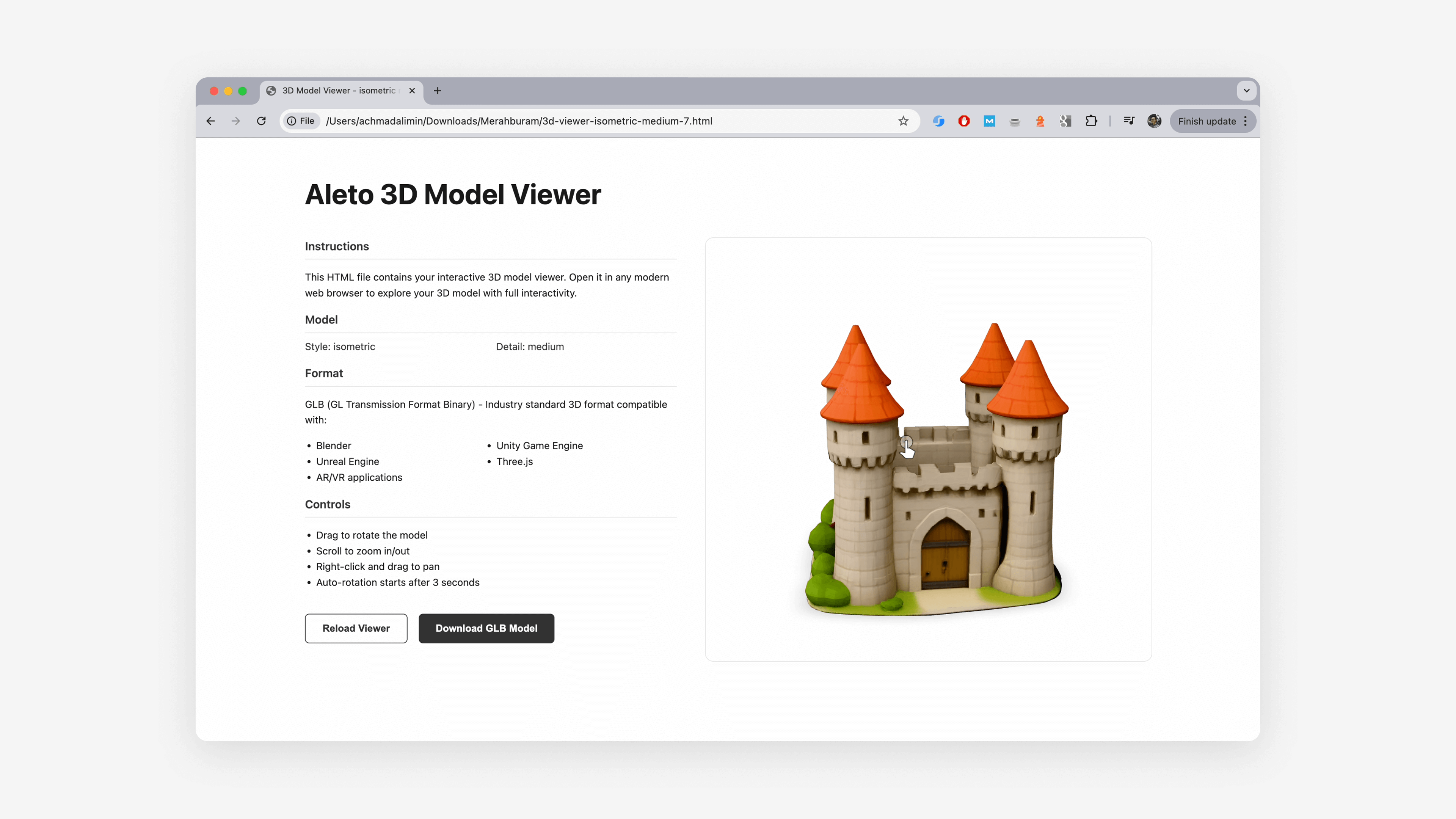Open the Extensions puzzle piece icon
This screenshot has height=819, width=1456.
click(1092, 121)
